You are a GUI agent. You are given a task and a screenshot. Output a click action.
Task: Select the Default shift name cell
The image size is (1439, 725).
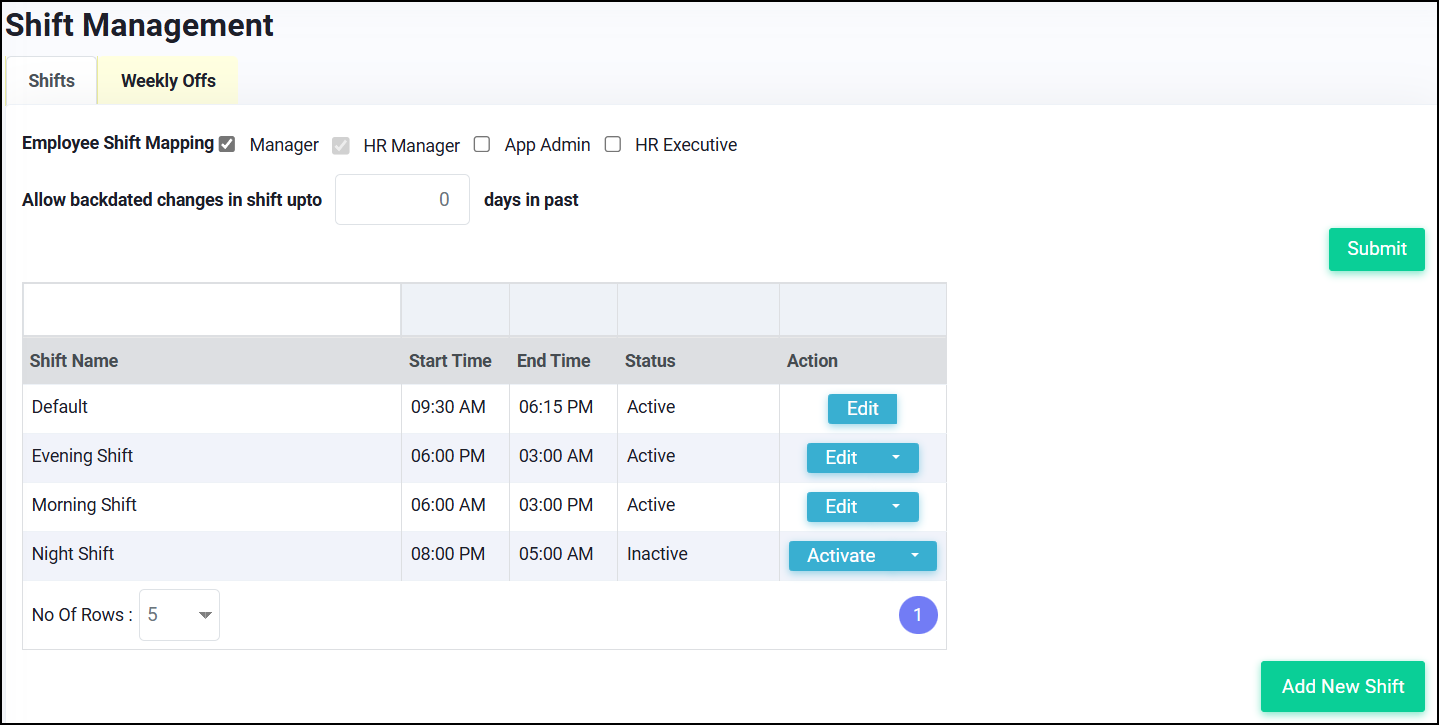pyautogui.click(x=212, y=408)
